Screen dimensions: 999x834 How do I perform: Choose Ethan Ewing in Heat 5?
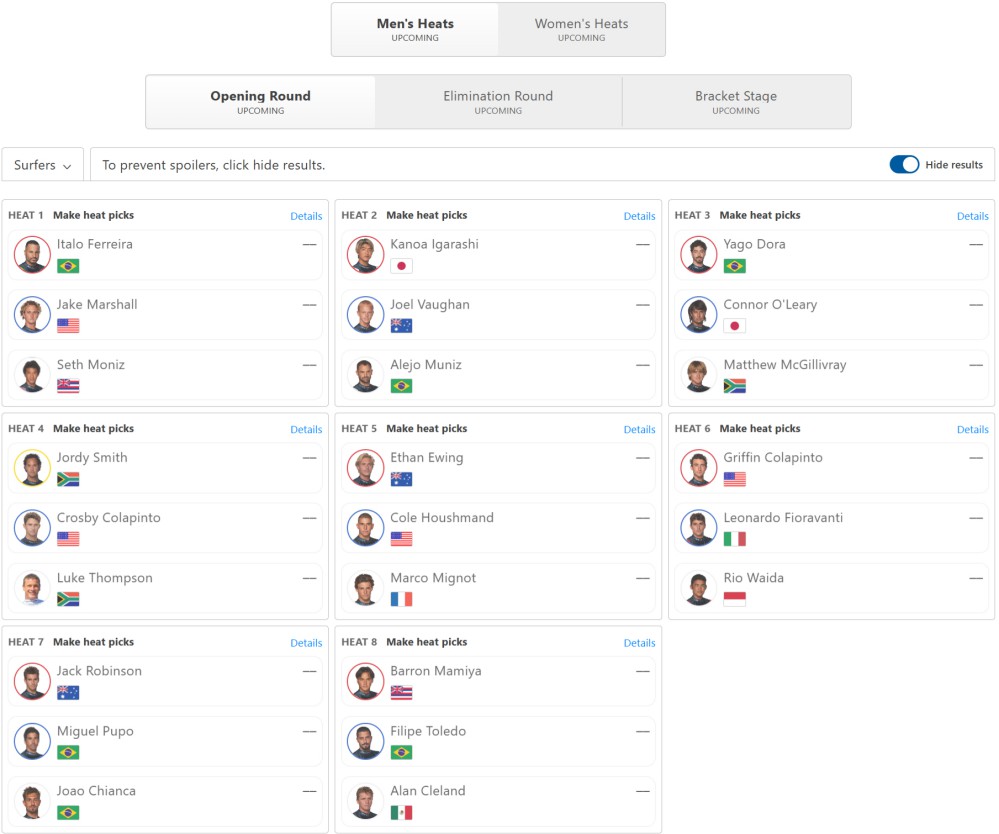(x=498, y=468)
